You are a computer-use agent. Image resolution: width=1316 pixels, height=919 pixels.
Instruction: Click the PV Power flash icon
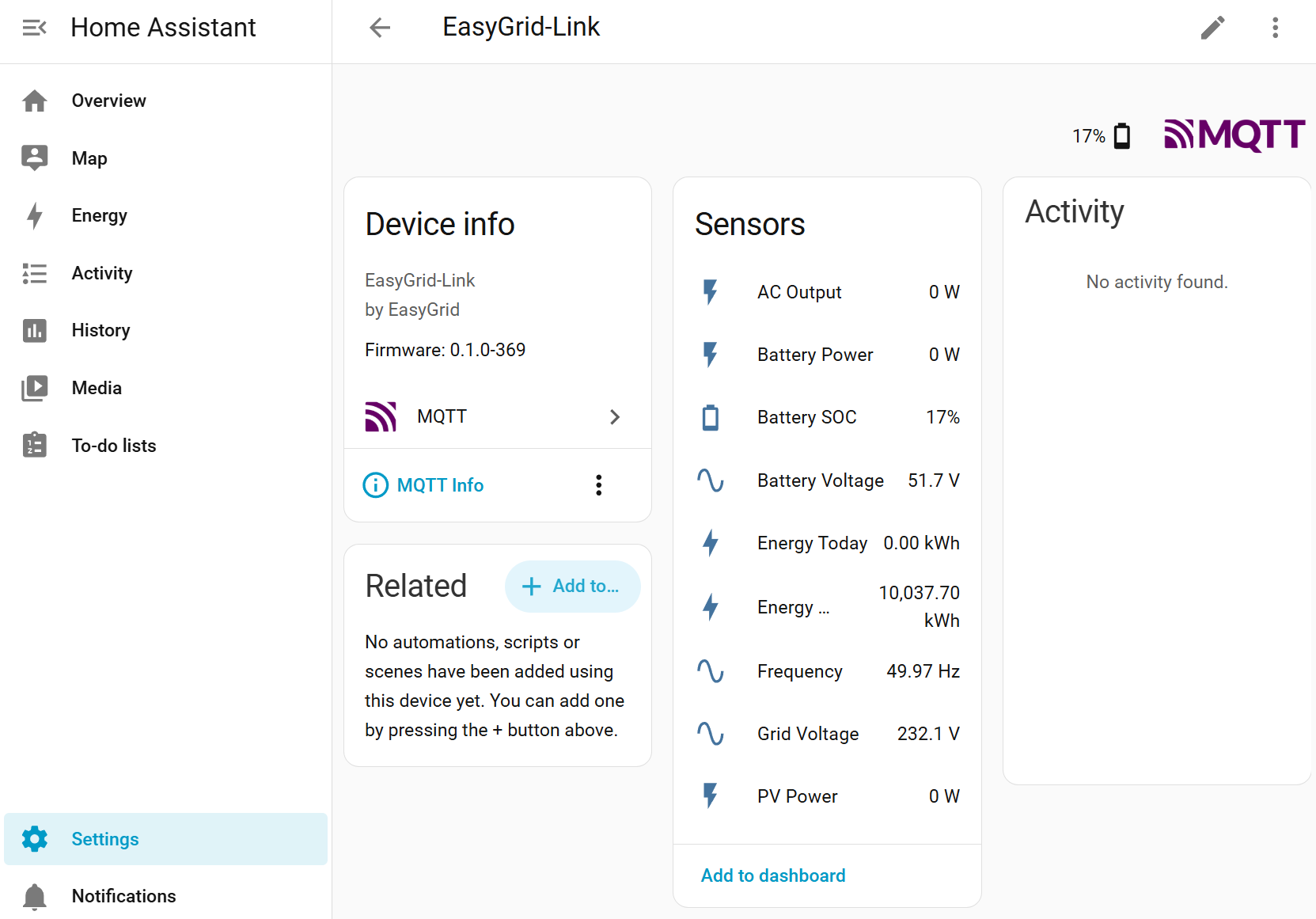point(711,796)
